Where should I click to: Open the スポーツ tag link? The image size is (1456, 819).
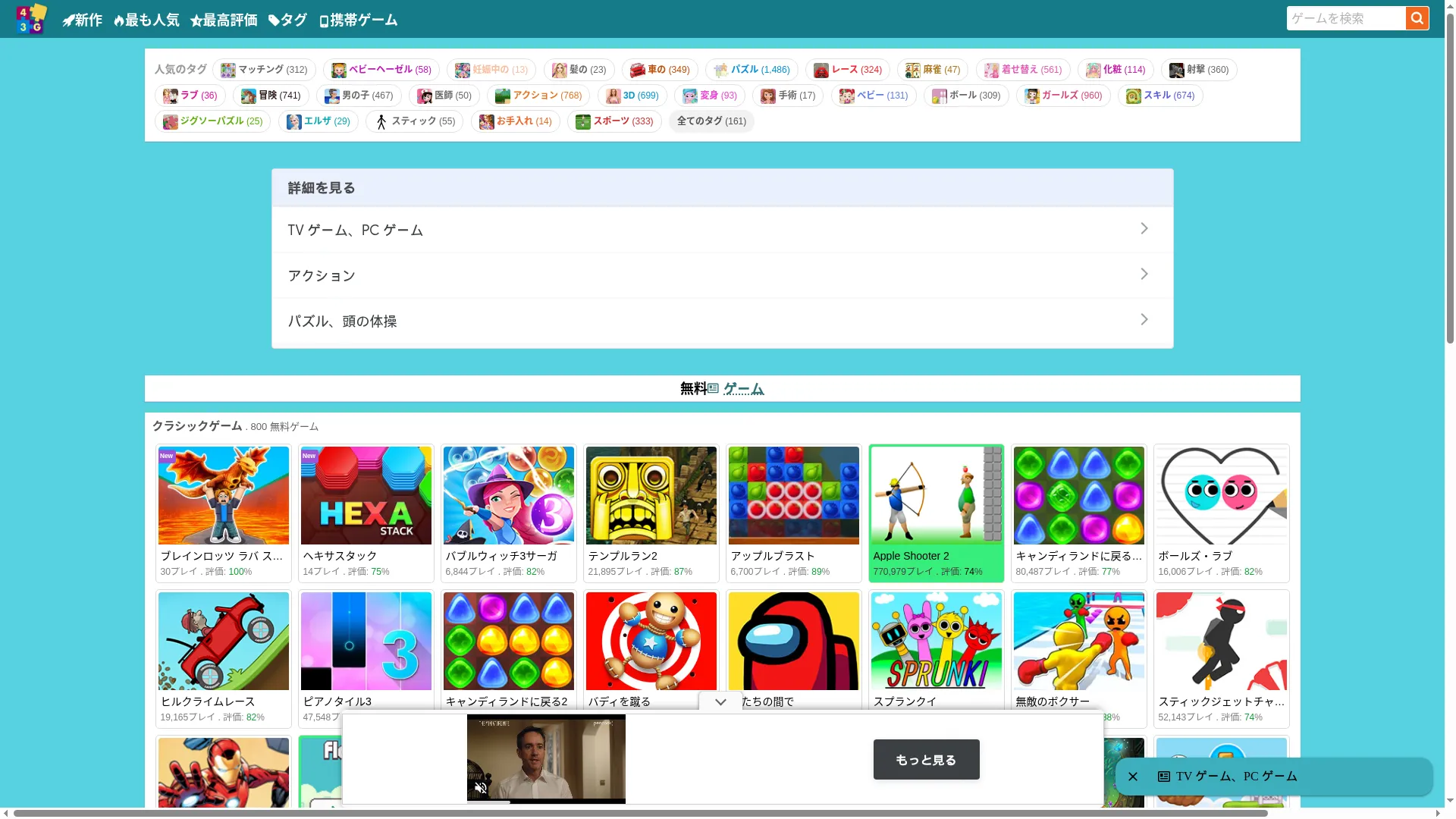[x=614, y=121]
